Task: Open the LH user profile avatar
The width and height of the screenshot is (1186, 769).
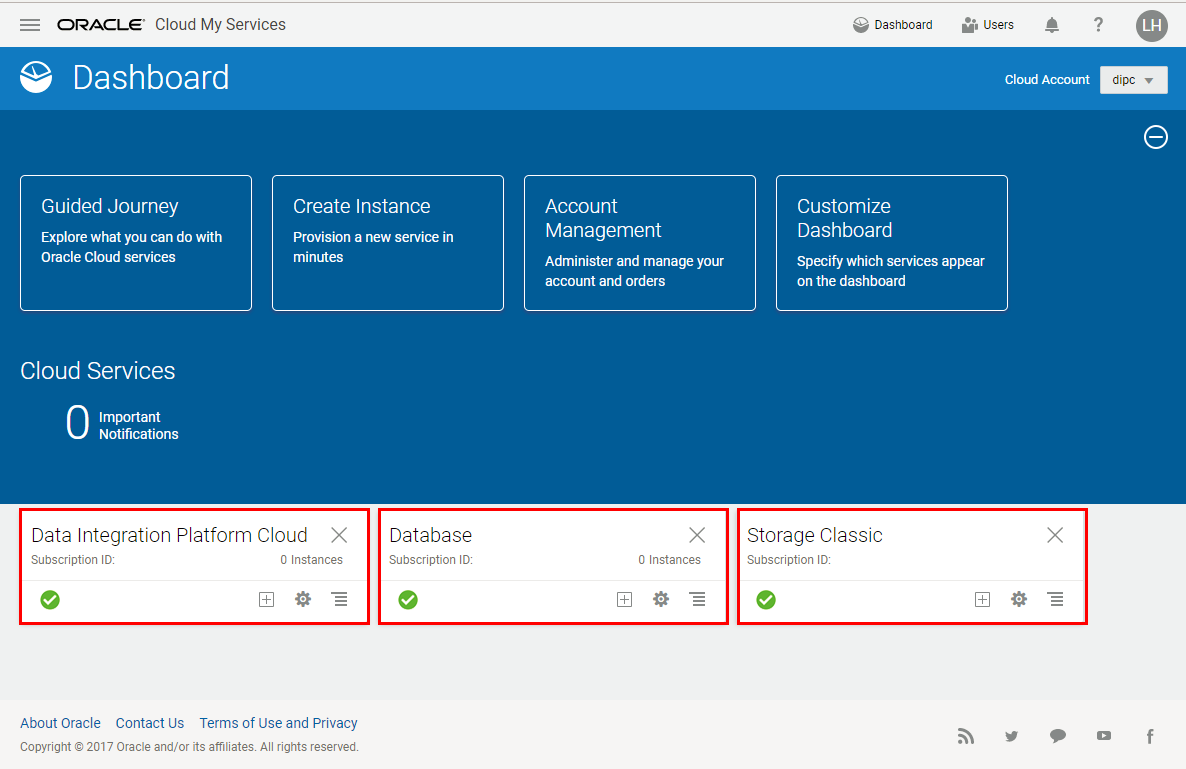Action: click(x=1151, y=25)
